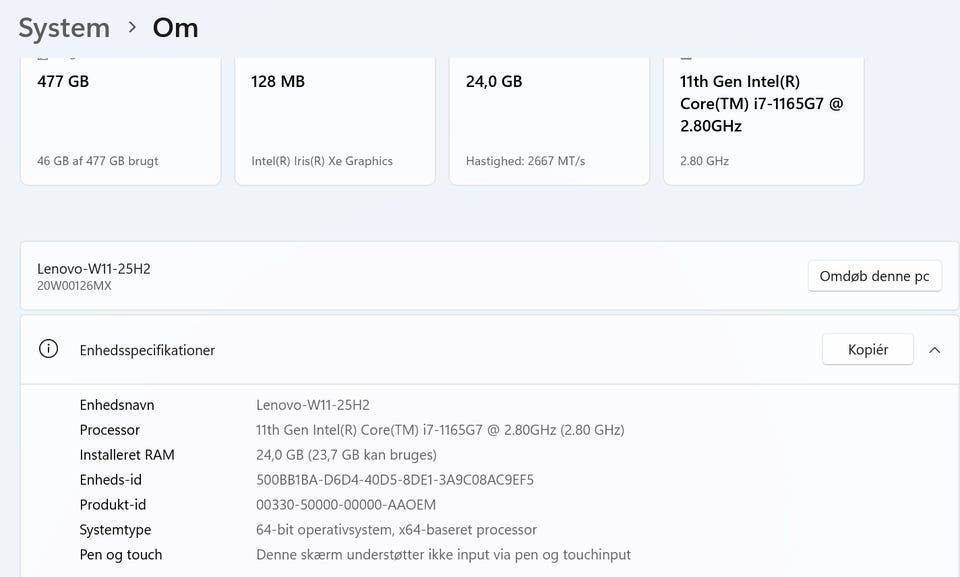Viewport: 960px width, 577px height.
Task: Rename the PC with Omdøb denne pc
Action: point(874,276)
